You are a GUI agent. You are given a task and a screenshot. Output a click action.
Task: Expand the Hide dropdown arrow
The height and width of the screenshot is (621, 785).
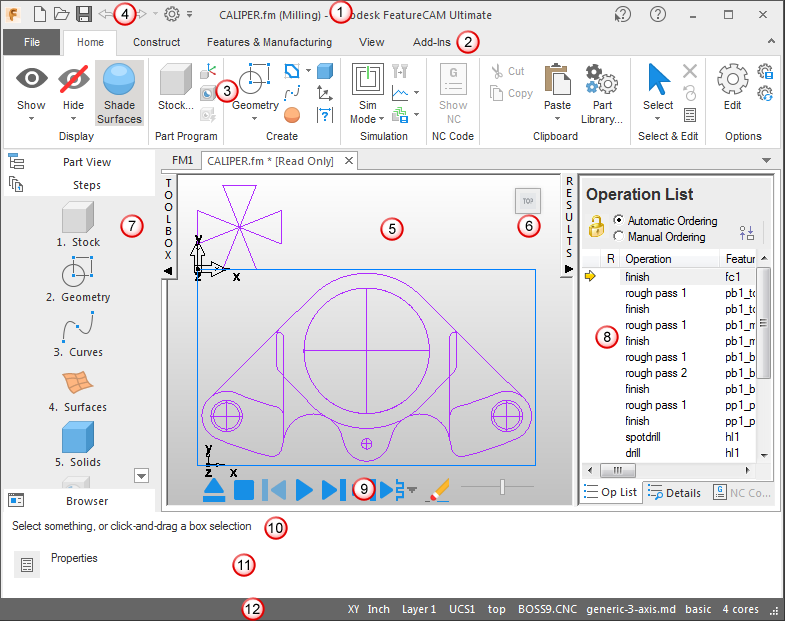pyautogui.click(x=74, y=119)
